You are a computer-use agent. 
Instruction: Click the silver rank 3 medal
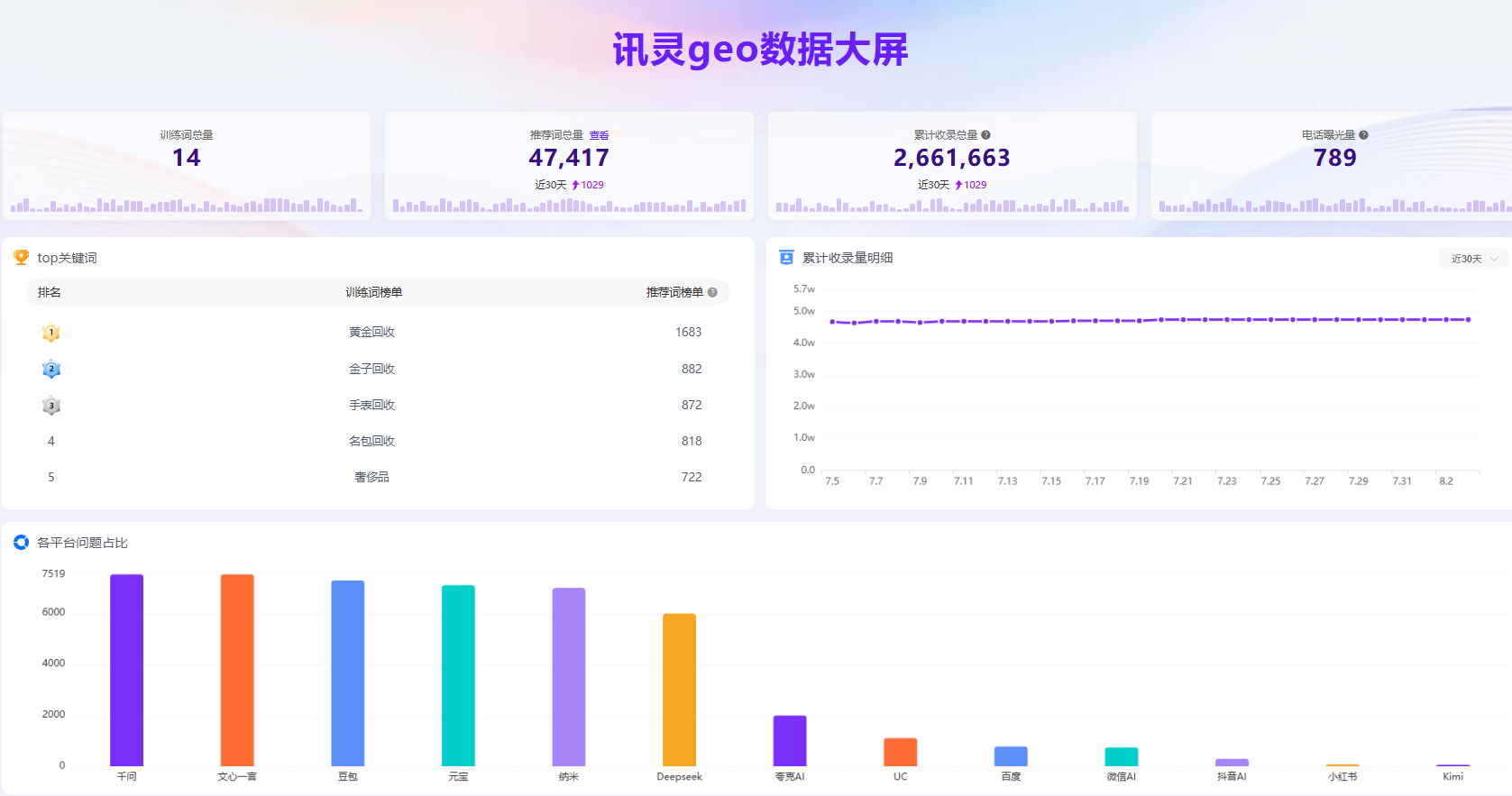click(51, 406)
